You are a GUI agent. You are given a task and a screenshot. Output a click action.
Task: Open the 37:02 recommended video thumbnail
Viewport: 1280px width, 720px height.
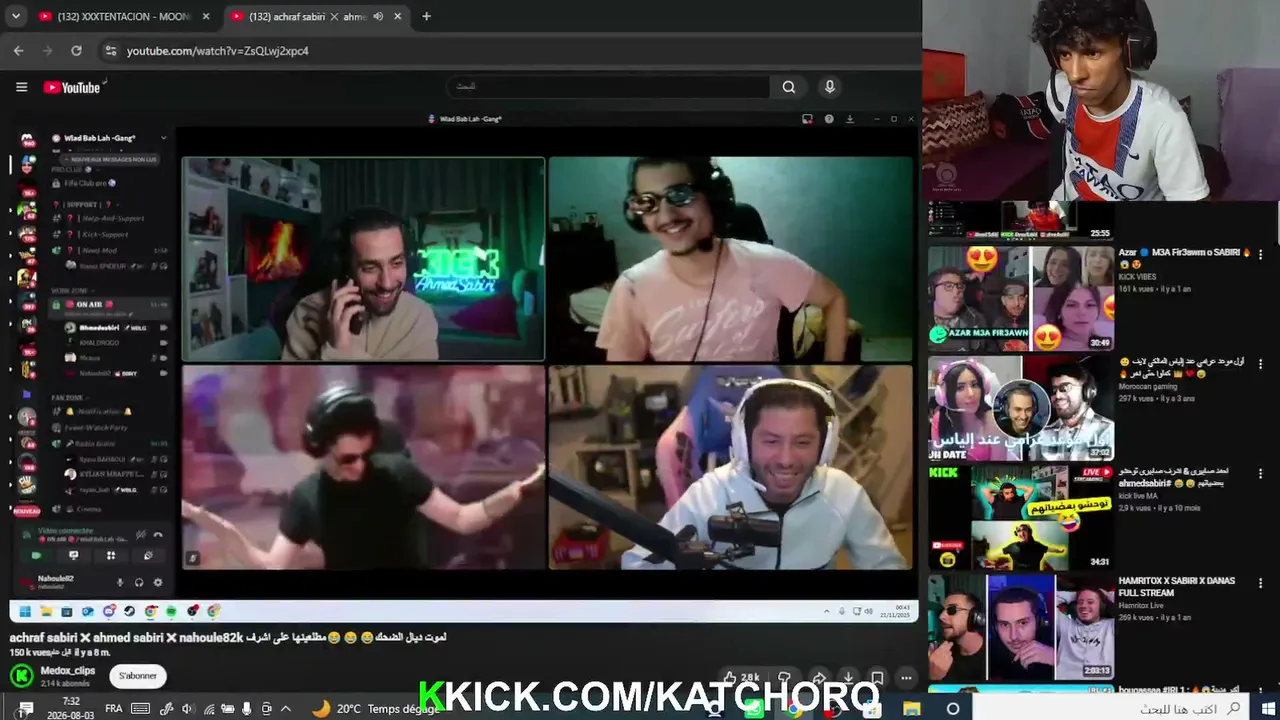click(1020, 408)
